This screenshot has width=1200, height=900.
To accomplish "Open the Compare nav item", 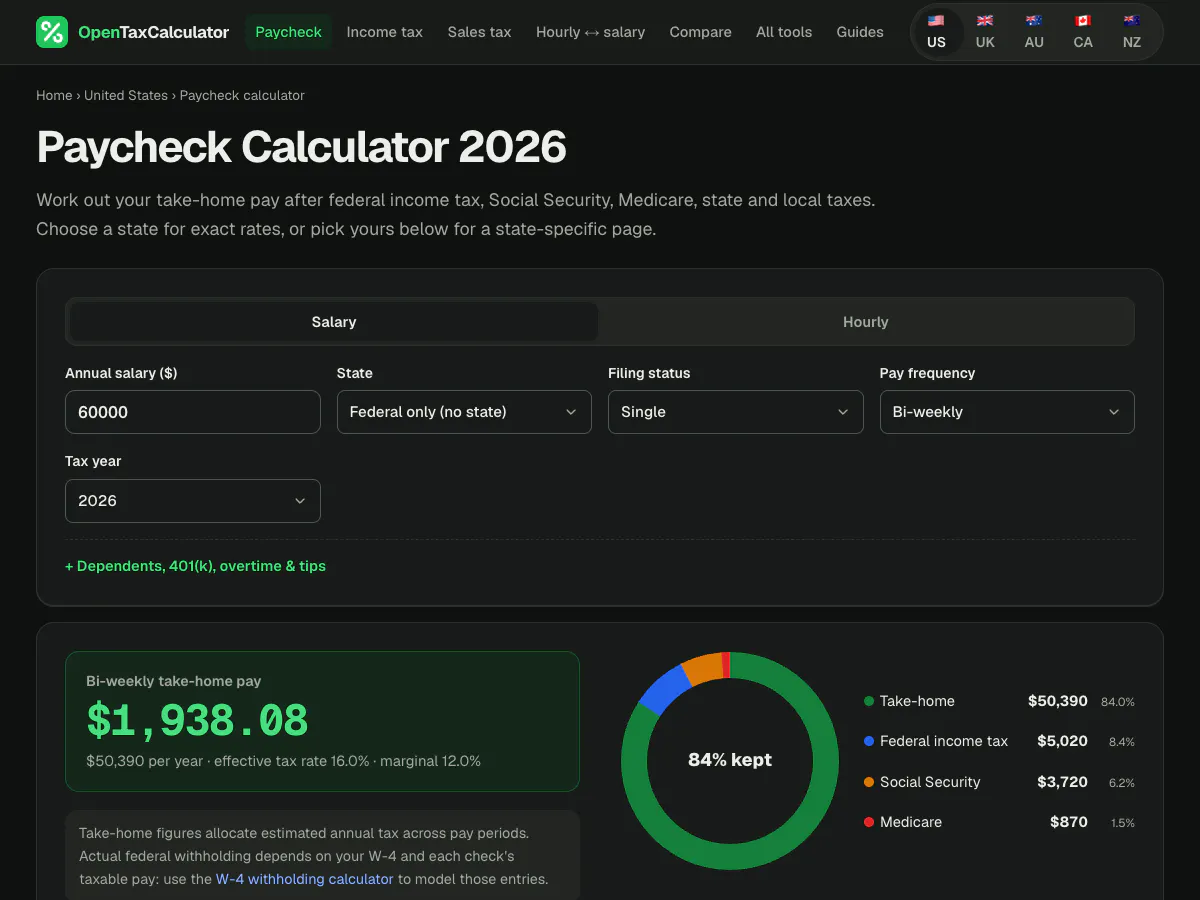I will (x=700, y=32).
